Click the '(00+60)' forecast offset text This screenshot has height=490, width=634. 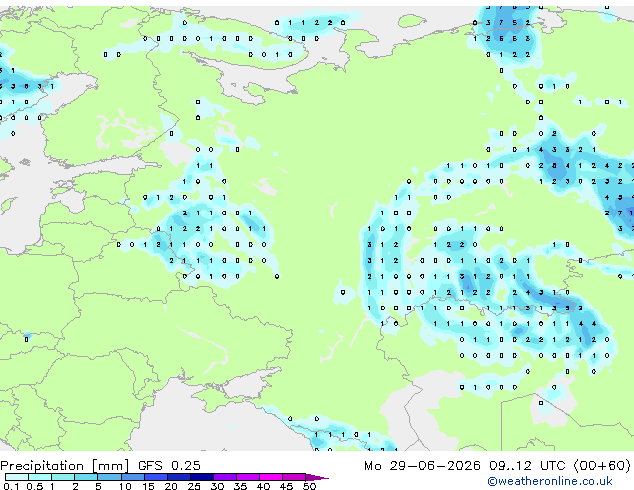(602, 466)
